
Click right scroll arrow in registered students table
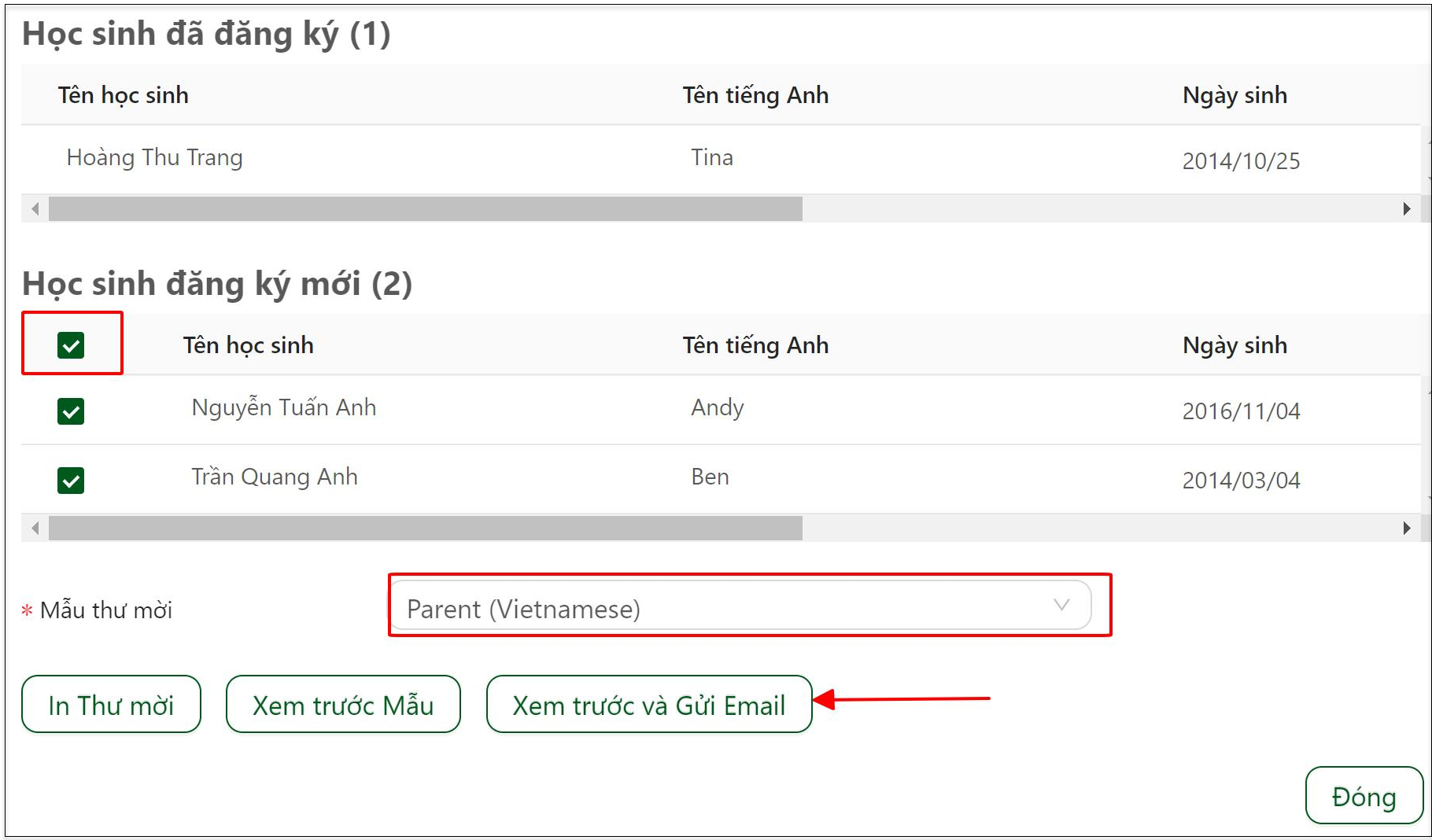[1407, 209]
